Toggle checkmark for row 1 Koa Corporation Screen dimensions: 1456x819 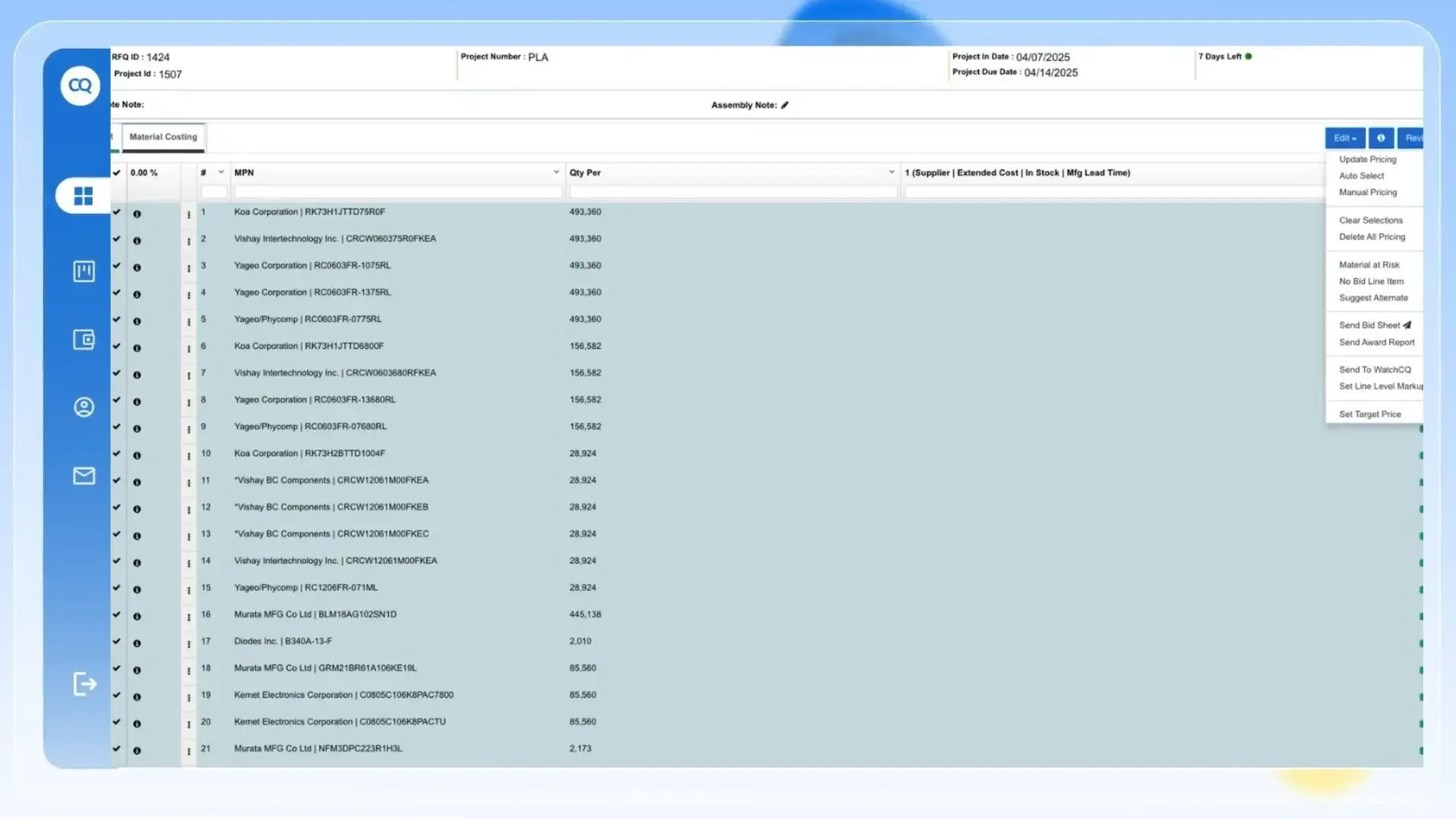(116, 212)
